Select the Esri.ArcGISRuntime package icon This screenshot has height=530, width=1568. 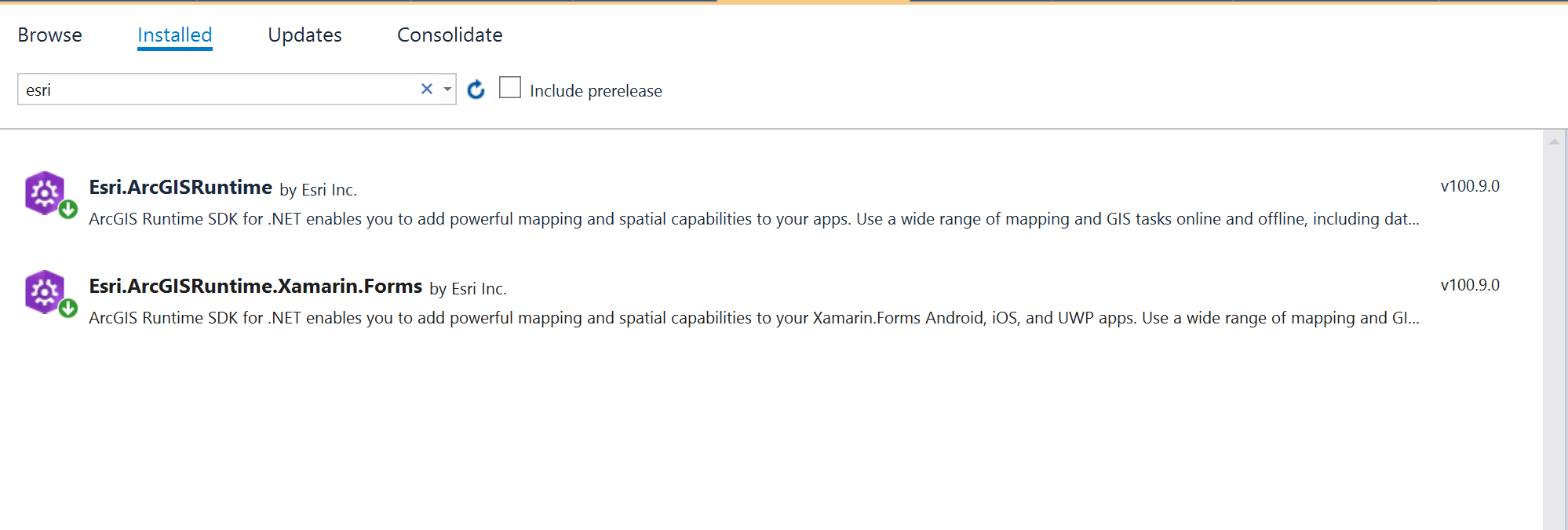[x=46, y=192]
